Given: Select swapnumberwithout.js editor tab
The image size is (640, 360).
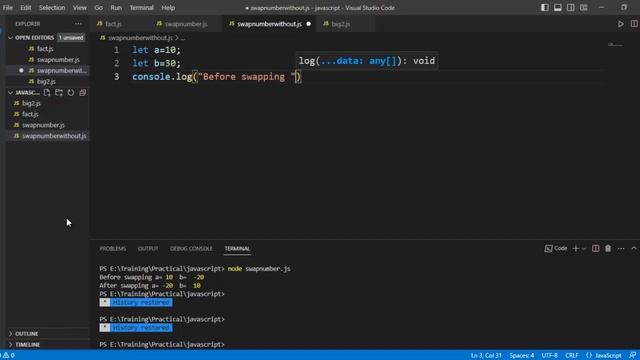Looking at the screenshot, I should 269,24.
